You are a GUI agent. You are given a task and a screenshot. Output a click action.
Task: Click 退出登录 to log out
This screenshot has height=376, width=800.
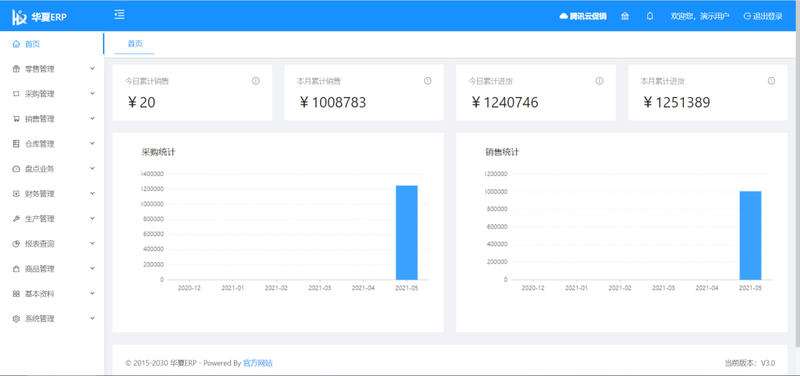click(763, 16)
